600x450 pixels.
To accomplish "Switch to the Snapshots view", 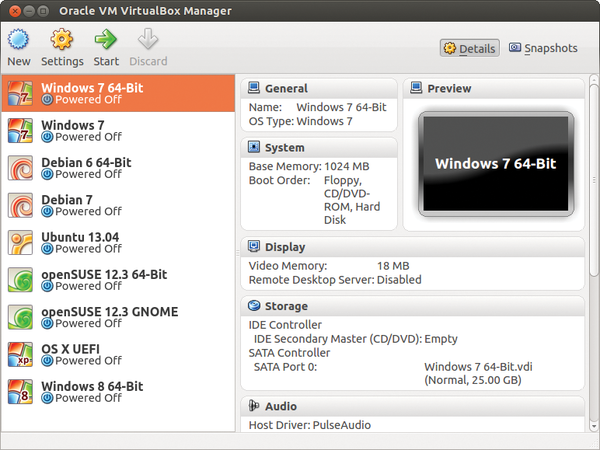I will tap(543, 48).
